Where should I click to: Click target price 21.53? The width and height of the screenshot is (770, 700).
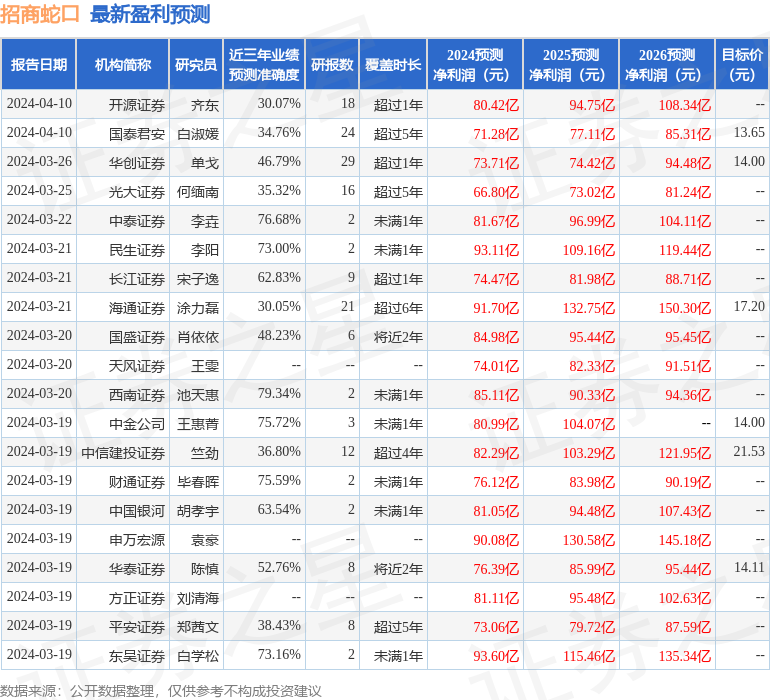(x=749, y=451)
